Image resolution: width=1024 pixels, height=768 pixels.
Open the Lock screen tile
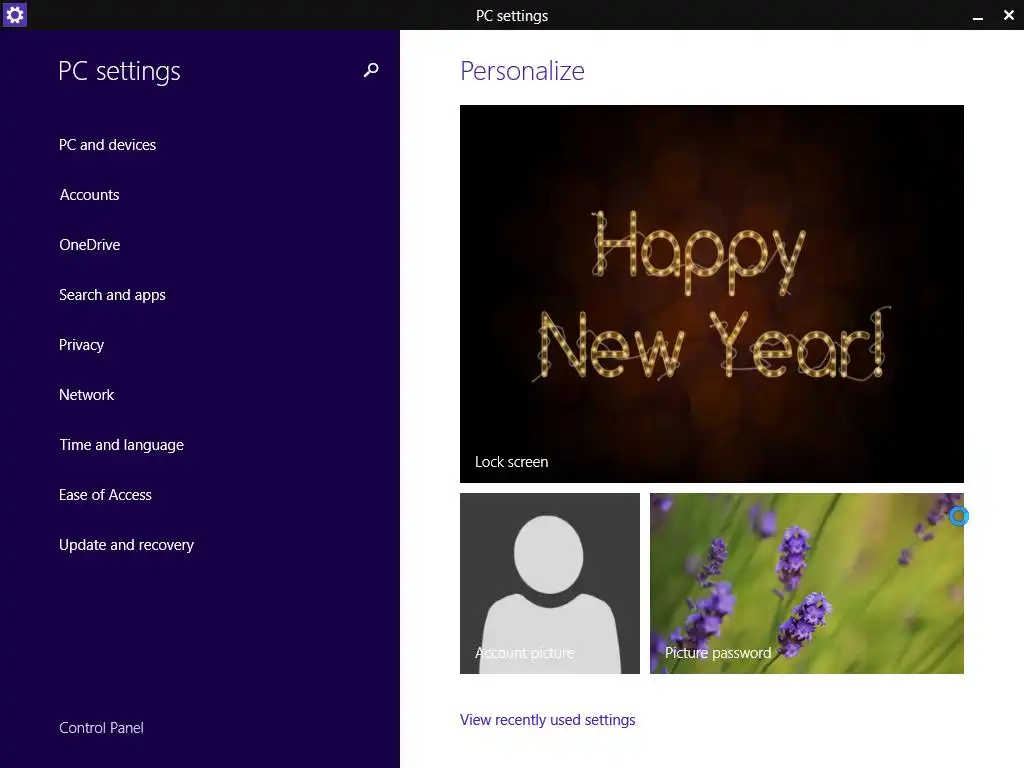point(712,294)
